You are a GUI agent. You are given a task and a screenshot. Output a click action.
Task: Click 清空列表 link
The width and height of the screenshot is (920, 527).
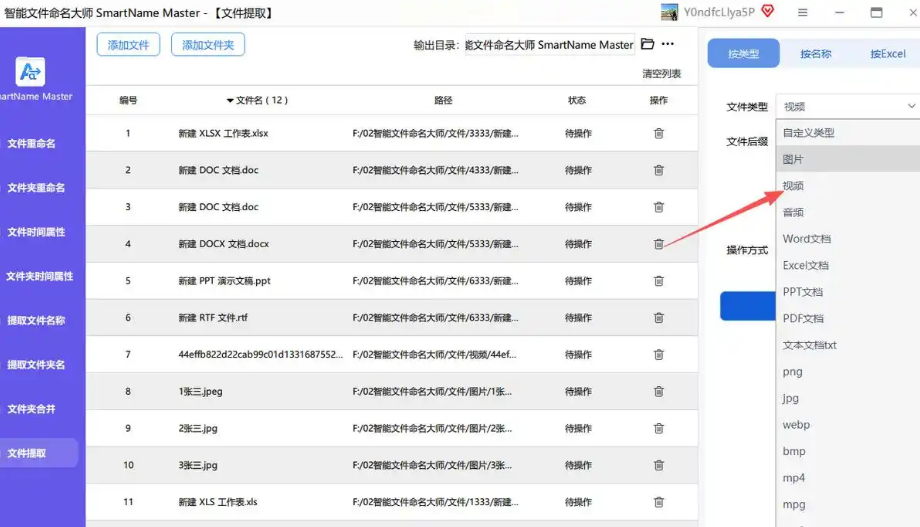coord(661,73)
